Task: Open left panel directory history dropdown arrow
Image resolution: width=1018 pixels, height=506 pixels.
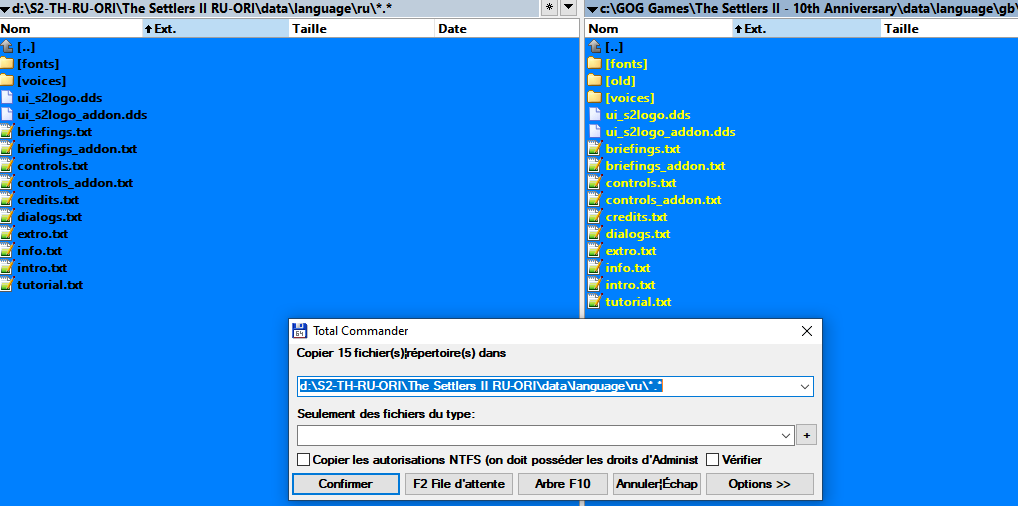Action: (x=568, y=7)
